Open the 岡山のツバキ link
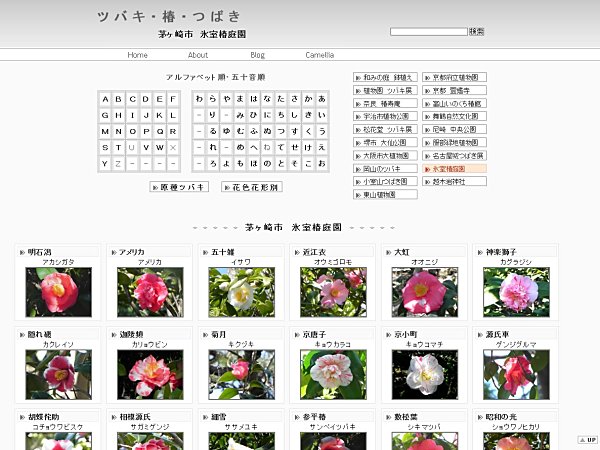The width and height of the screenshot is (600, 450). click(385, 169)
